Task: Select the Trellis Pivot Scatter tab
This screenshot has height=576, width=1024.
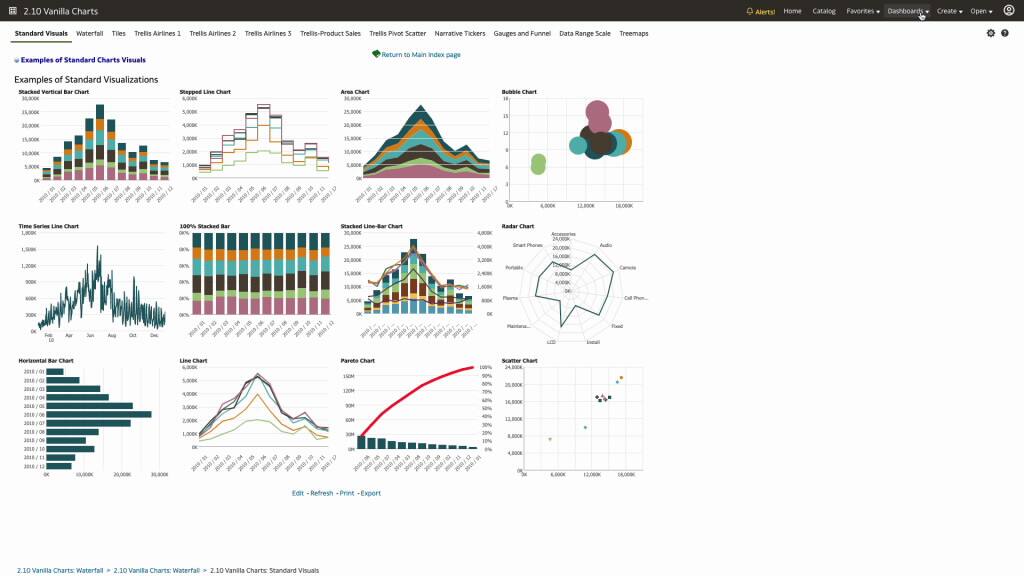Action: (398, 32)
